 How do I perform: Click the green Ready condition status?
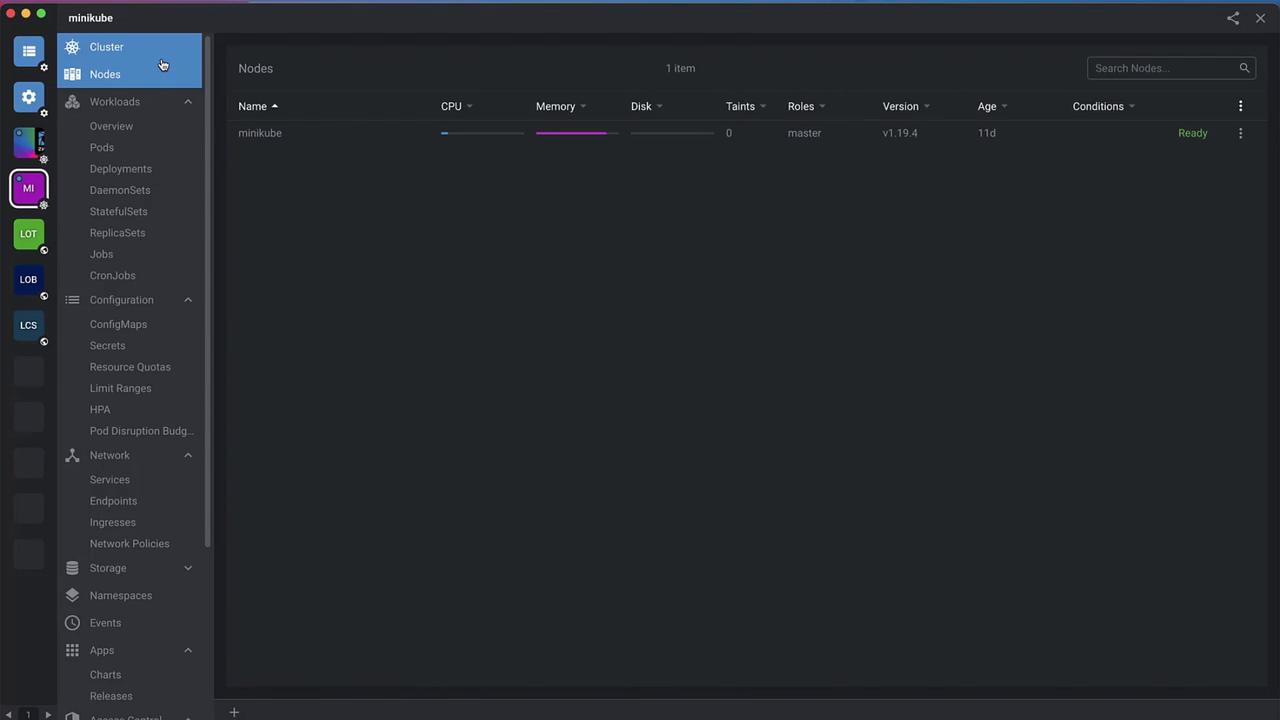(x=1193, y=133)
